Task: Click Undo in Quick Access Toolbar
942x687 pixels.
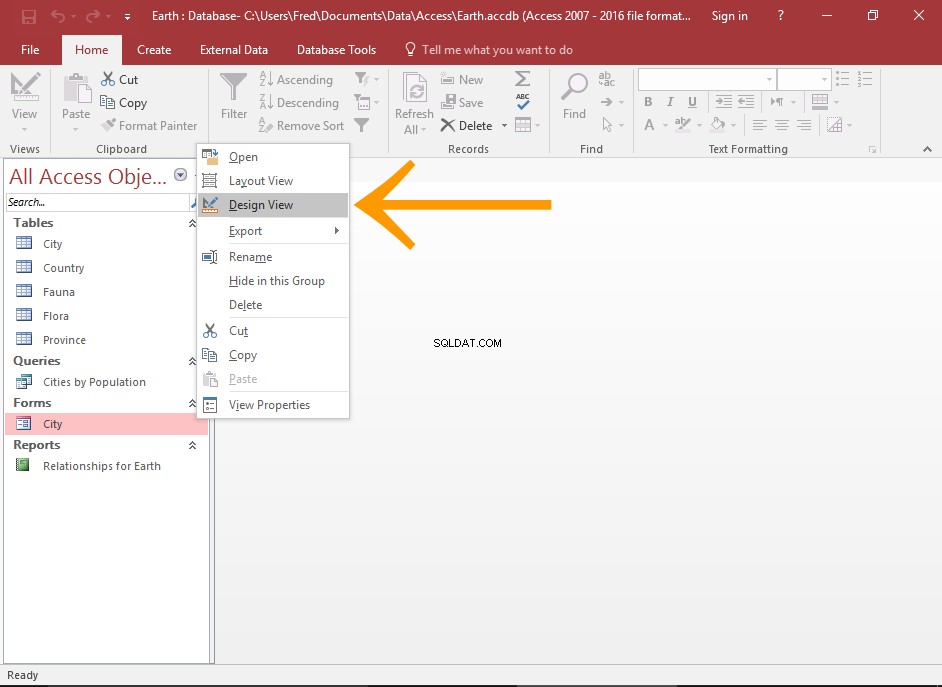Action: [x=58, y=16]
